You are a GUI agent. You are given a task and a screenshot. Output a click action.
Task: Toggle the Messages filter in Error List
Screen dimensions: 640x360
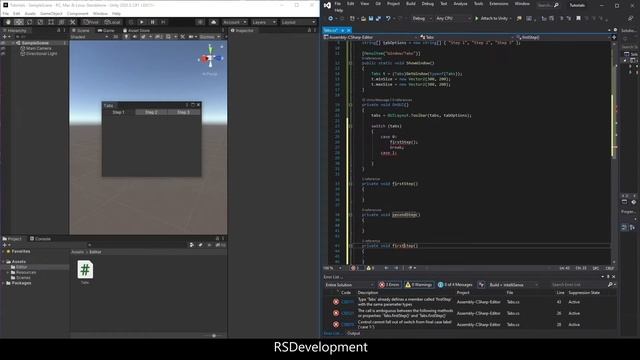[x=455, y=284]
